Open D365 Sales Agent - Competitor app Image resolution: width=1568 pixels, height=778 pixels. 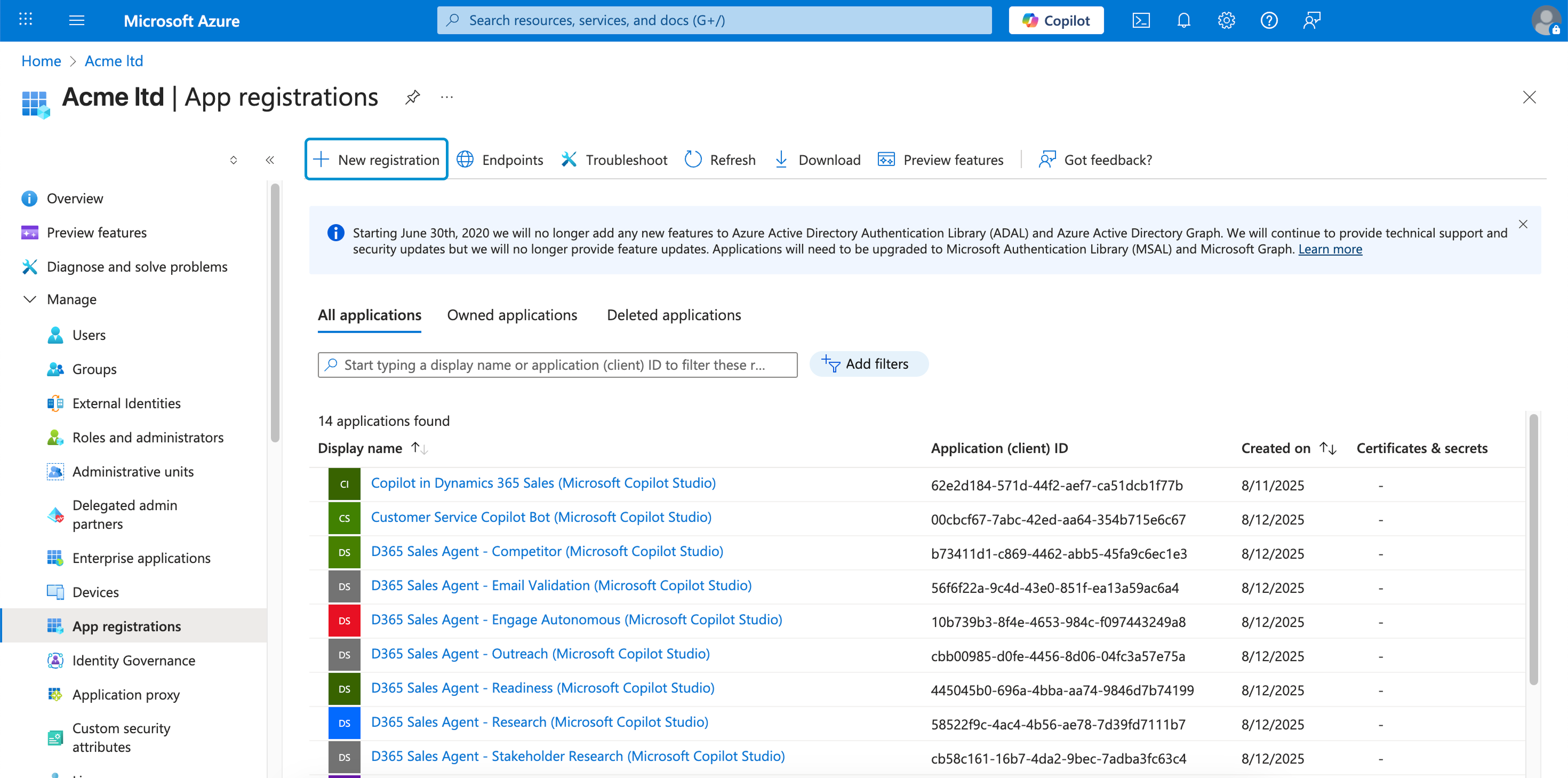pos(547,551)
